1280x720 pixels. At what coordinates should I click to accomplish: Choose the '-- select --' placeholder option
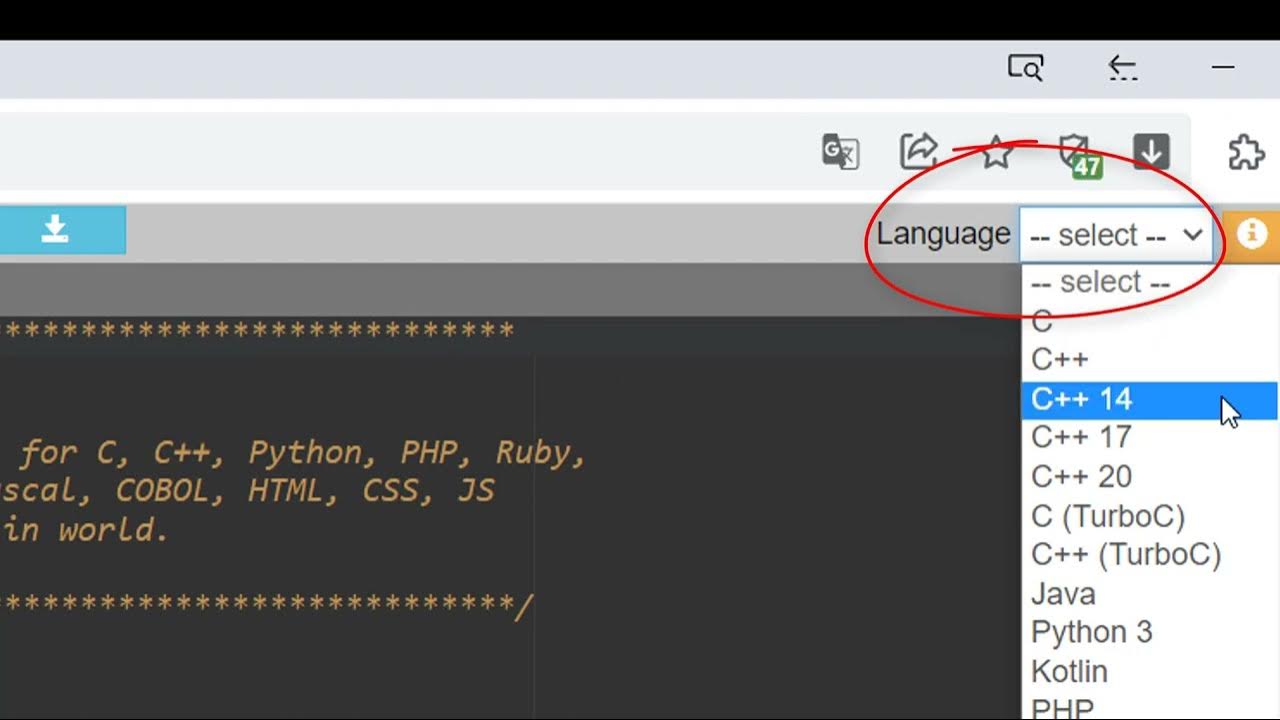tap(1100, 282)
